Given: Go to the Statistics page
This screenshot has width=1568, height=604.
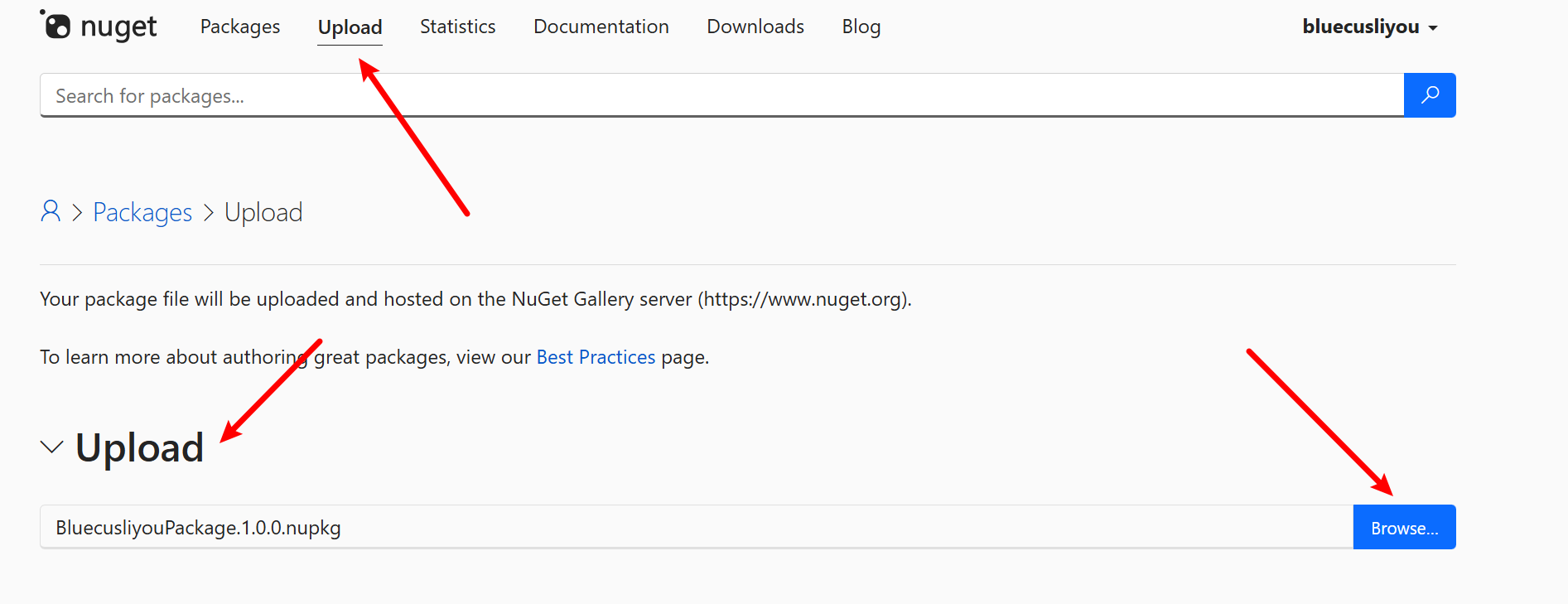Looking at the screenshot, I should [458, 27].
